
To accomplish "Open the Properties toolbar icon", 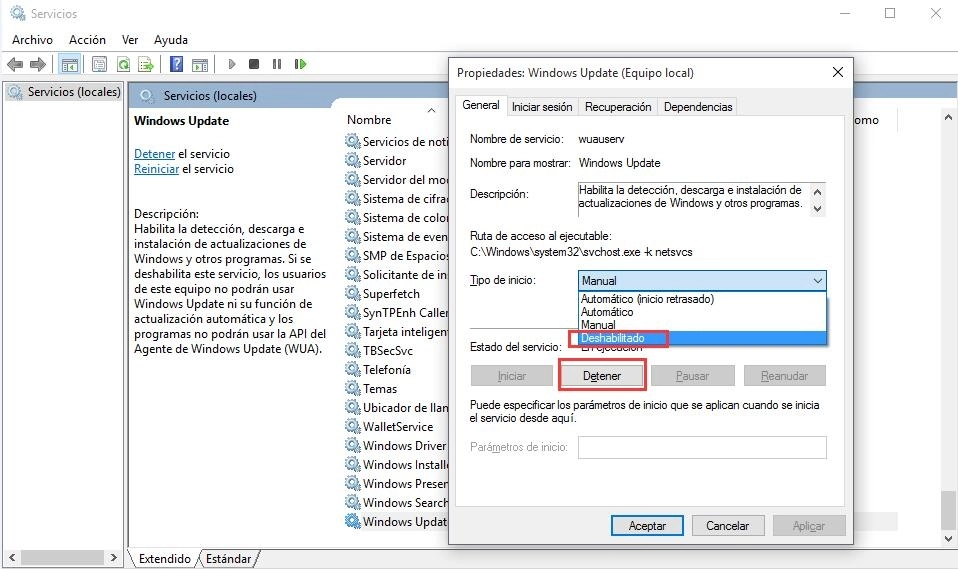I will click(x=100, y=64).
